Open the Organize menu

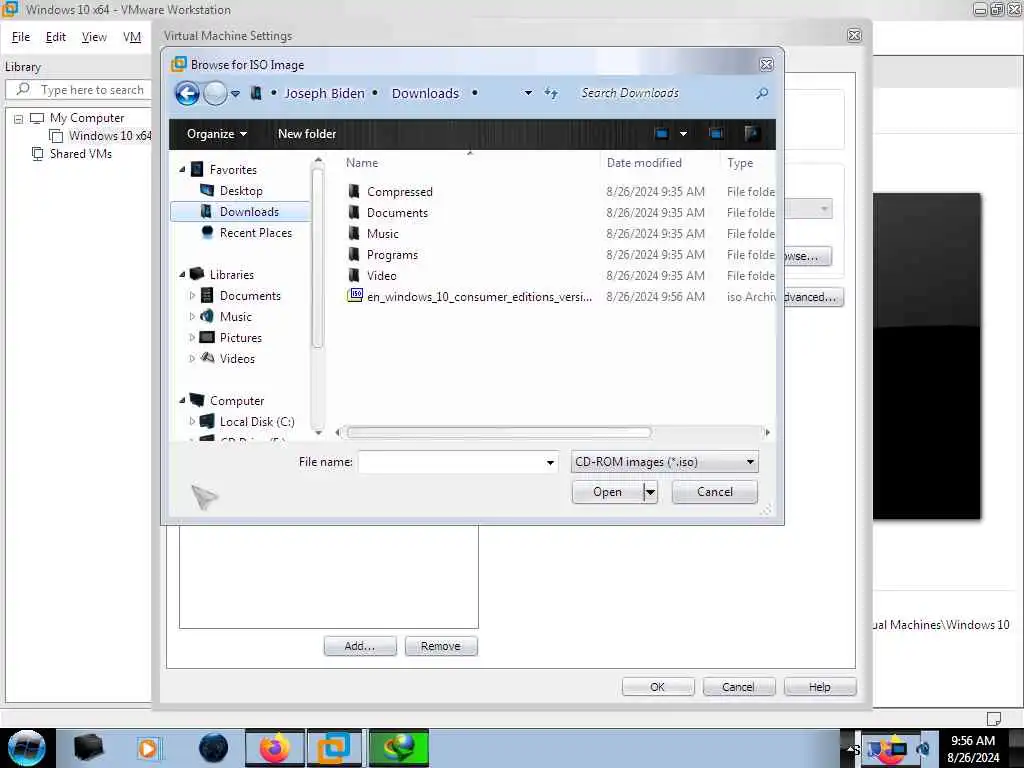click(x=217, y=134)
